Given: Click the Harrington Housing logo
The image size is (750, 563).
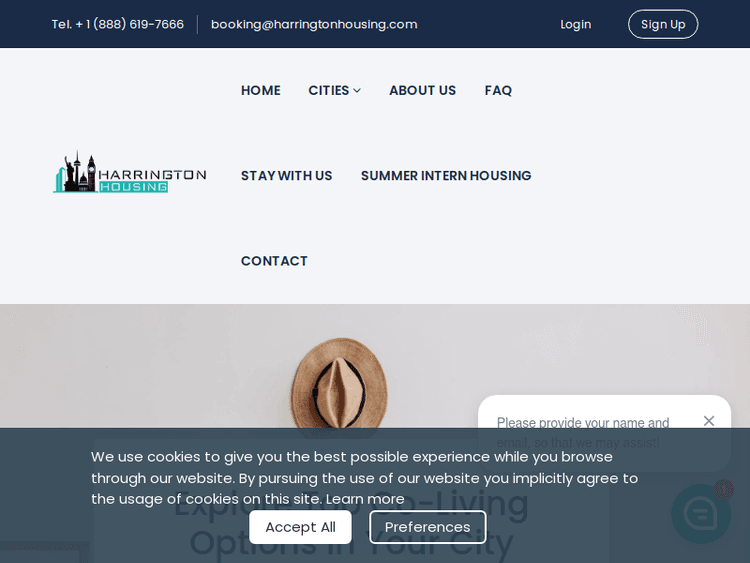Looking at the screenshot, I should click(x=130, y=172).
